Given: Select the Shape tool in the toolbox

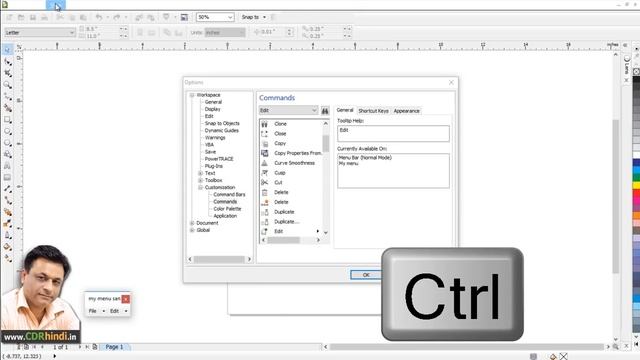Looking at the screenshot, I should click(7, 62).
